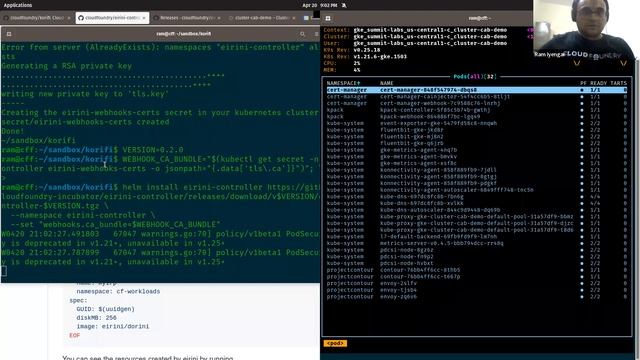The width and height of the screenshot is (640, 360).
Task: Select the metrics-server-v0.4.5 pod row
Action: tap(477, 243)
